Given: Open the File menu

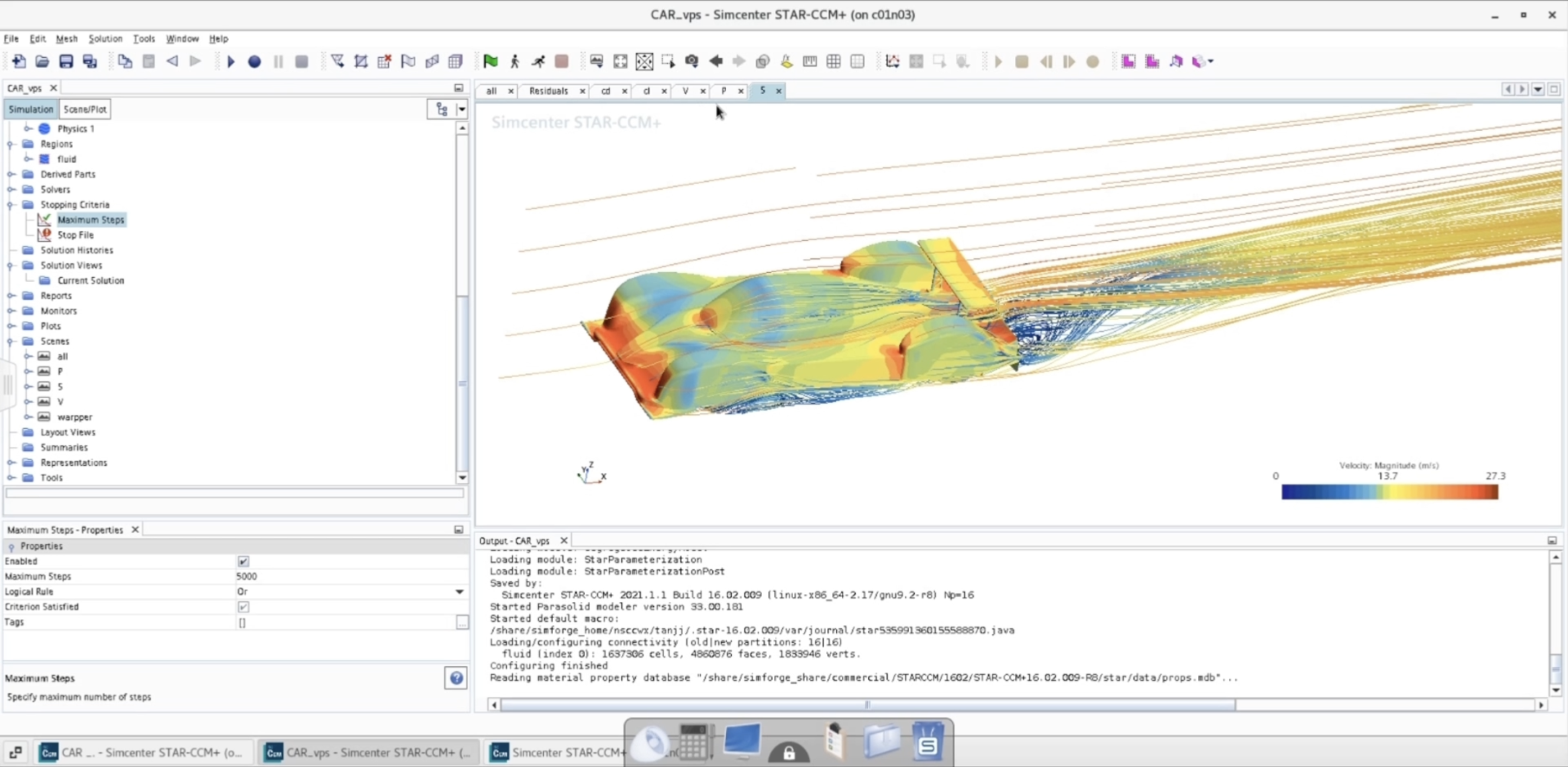Looking at the screenshot, I should pyautogui.click(x=11, y=38).
